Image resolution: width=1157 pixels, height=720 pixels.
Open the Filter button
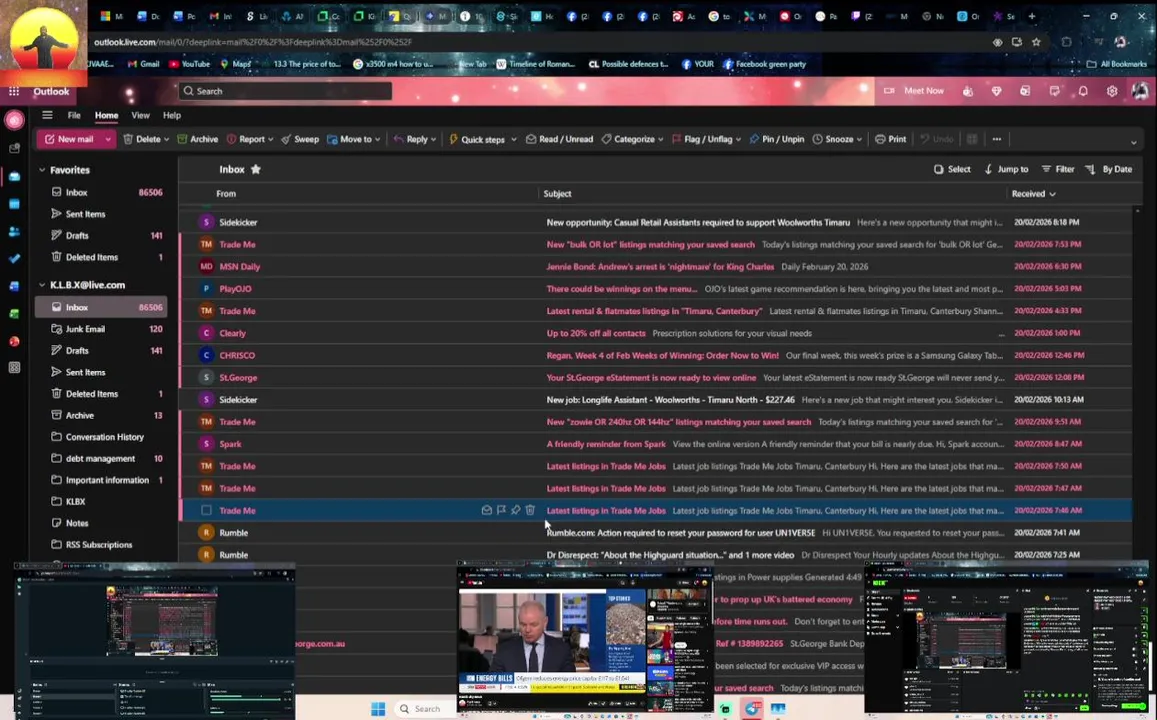click(1058, 169)
